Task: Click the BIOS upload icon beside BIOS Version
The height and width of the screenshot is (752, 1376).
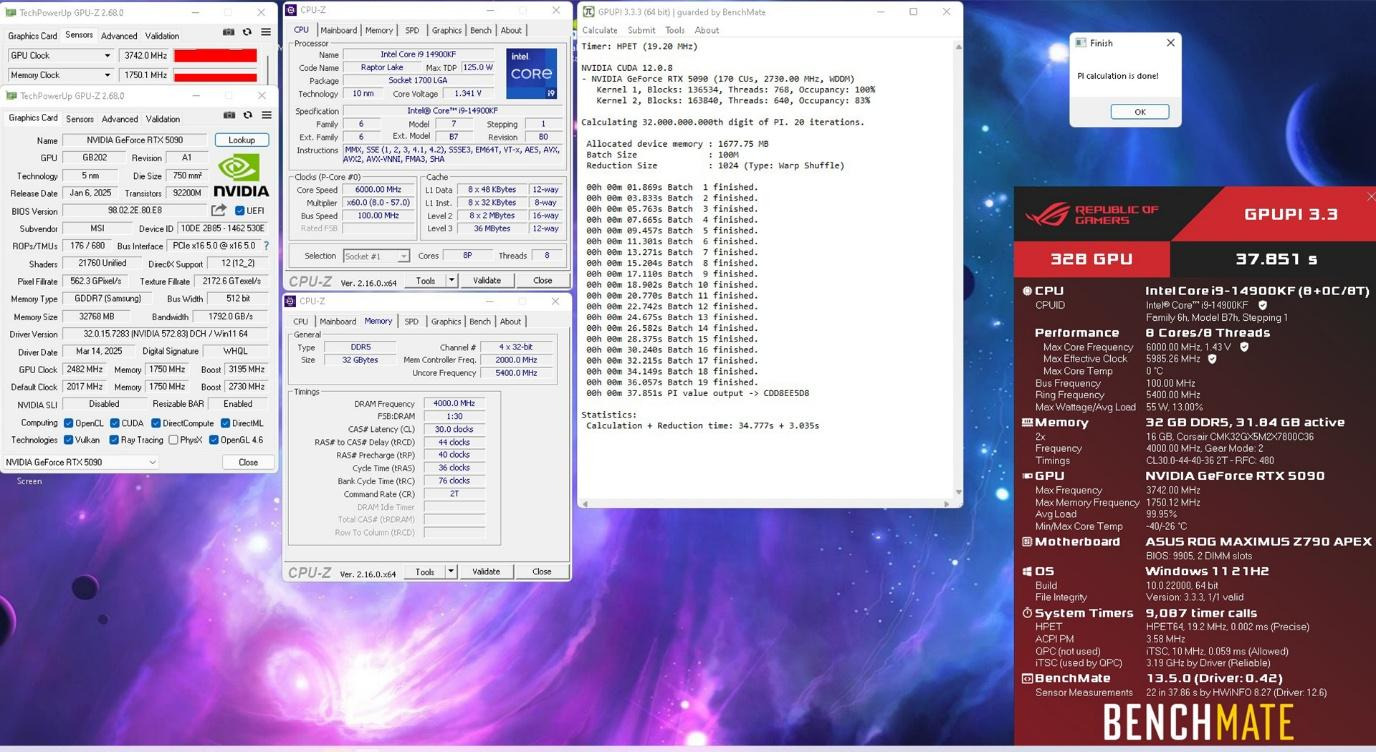Action: click(x=218, y=210)
